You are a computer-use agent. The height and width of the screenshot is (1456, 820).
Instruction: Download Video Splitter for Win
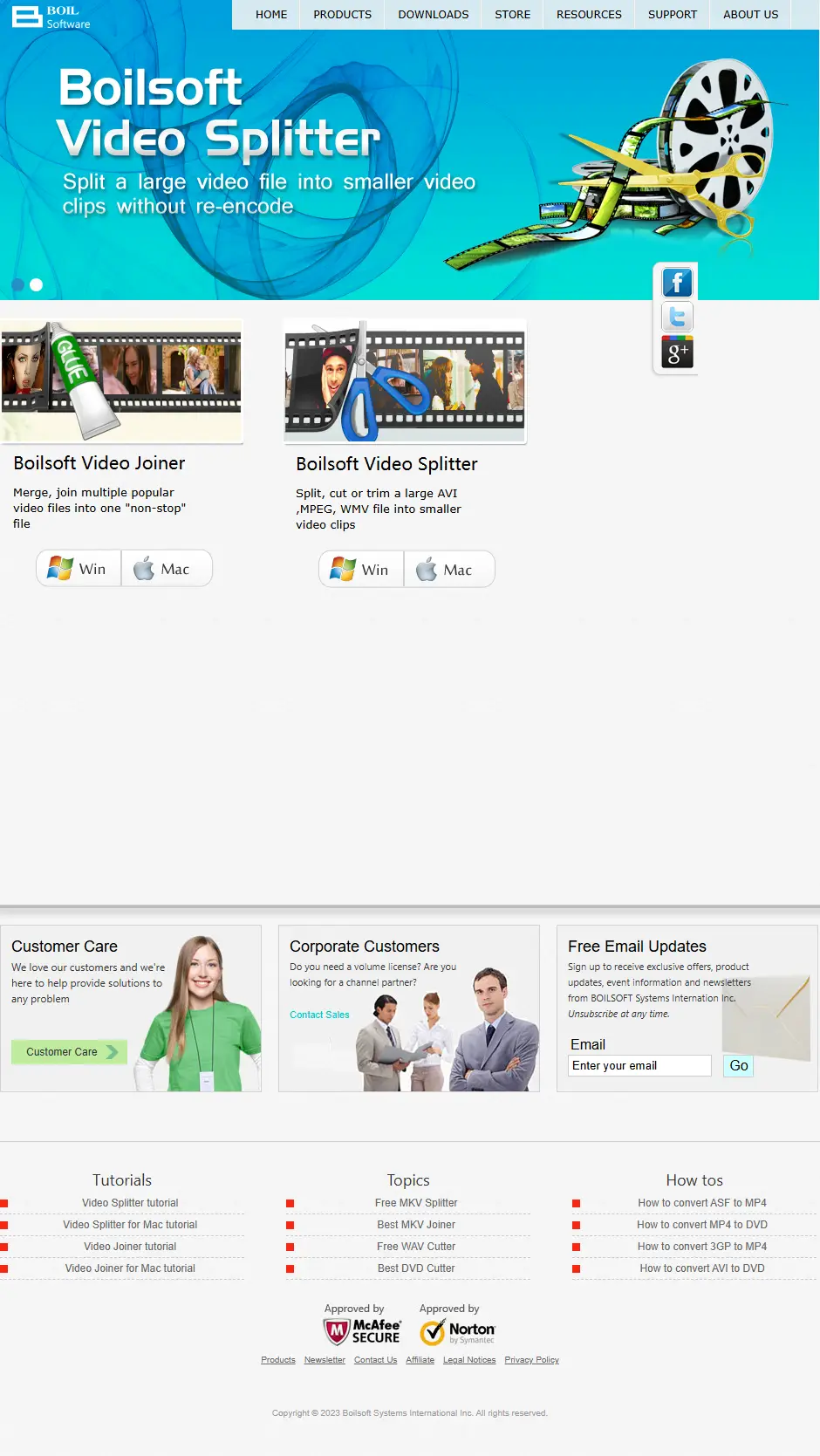(361, 570)
